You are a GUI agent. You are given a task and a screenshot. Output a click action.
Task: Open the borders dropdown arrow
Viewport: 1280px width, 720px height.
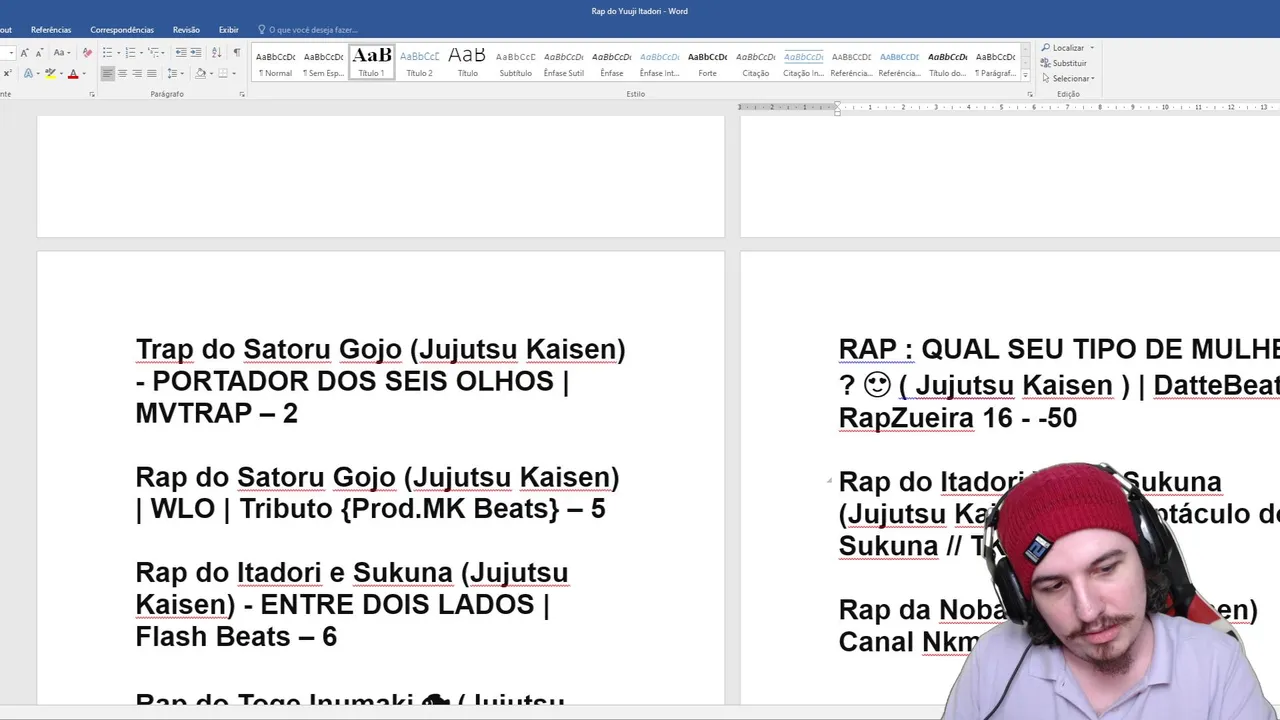[234, 74]
